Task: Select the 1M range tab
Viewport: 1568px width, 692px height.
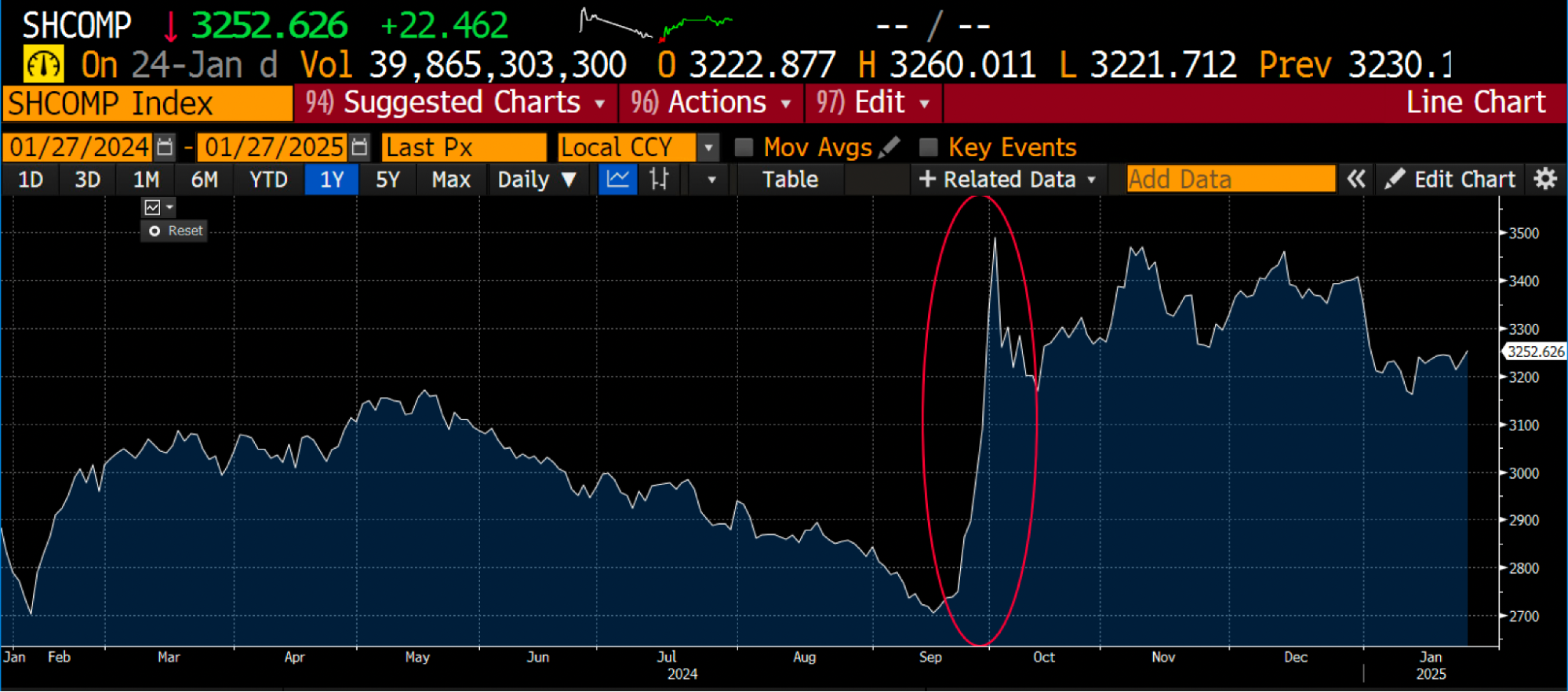Action: (146, 179)
